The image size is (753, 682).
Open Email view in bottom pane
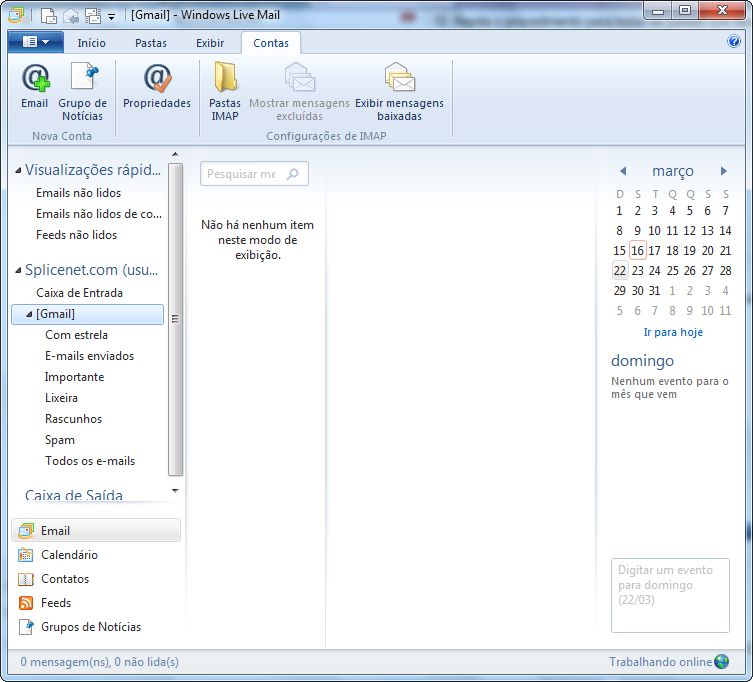(x=96, y=530)
